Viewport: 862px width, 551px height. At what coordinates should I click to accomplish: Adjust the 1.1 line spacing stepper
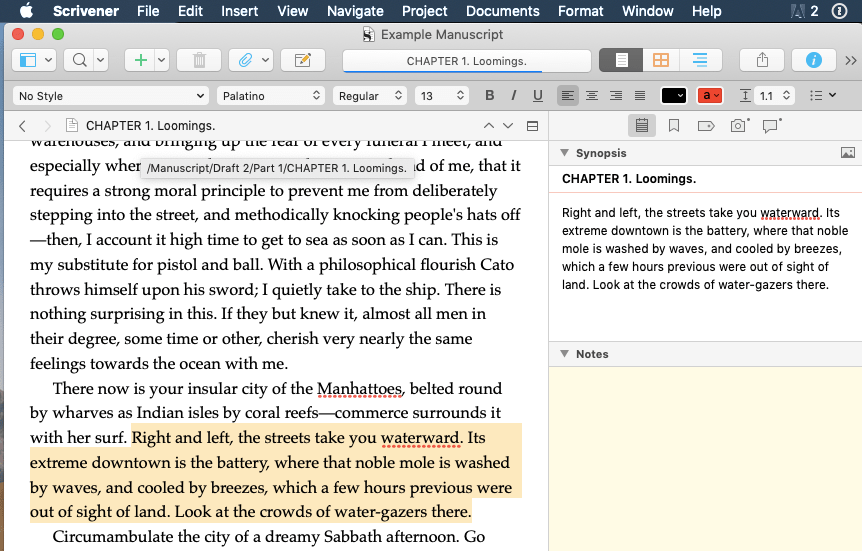pyautogui.click(x=787, y=96)
